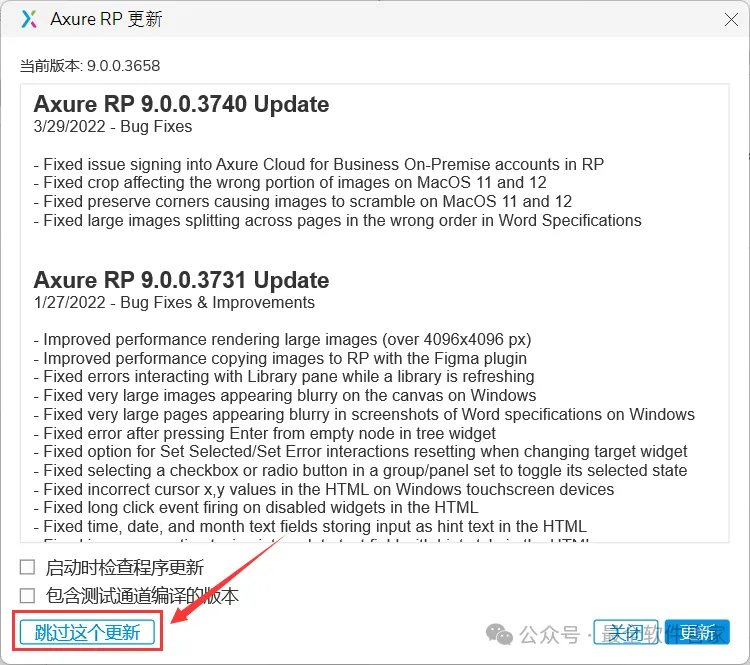Click line about large images splitting across pages

pyautogui.click(x=338, y=221)
